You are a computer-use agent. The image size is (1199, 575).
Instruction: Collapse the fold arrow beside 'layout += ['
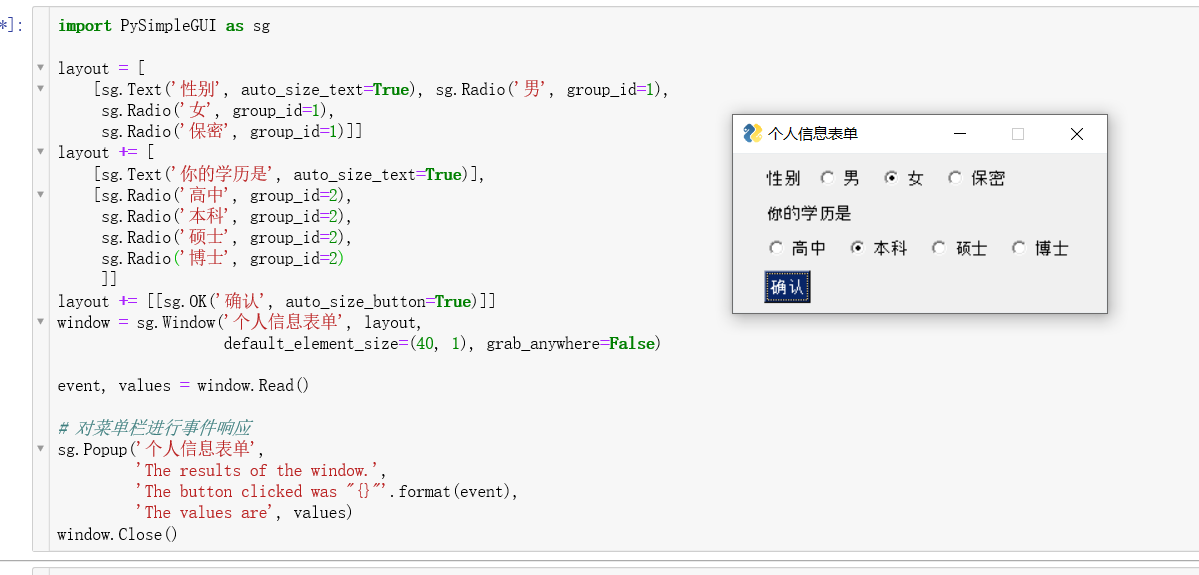41,152
